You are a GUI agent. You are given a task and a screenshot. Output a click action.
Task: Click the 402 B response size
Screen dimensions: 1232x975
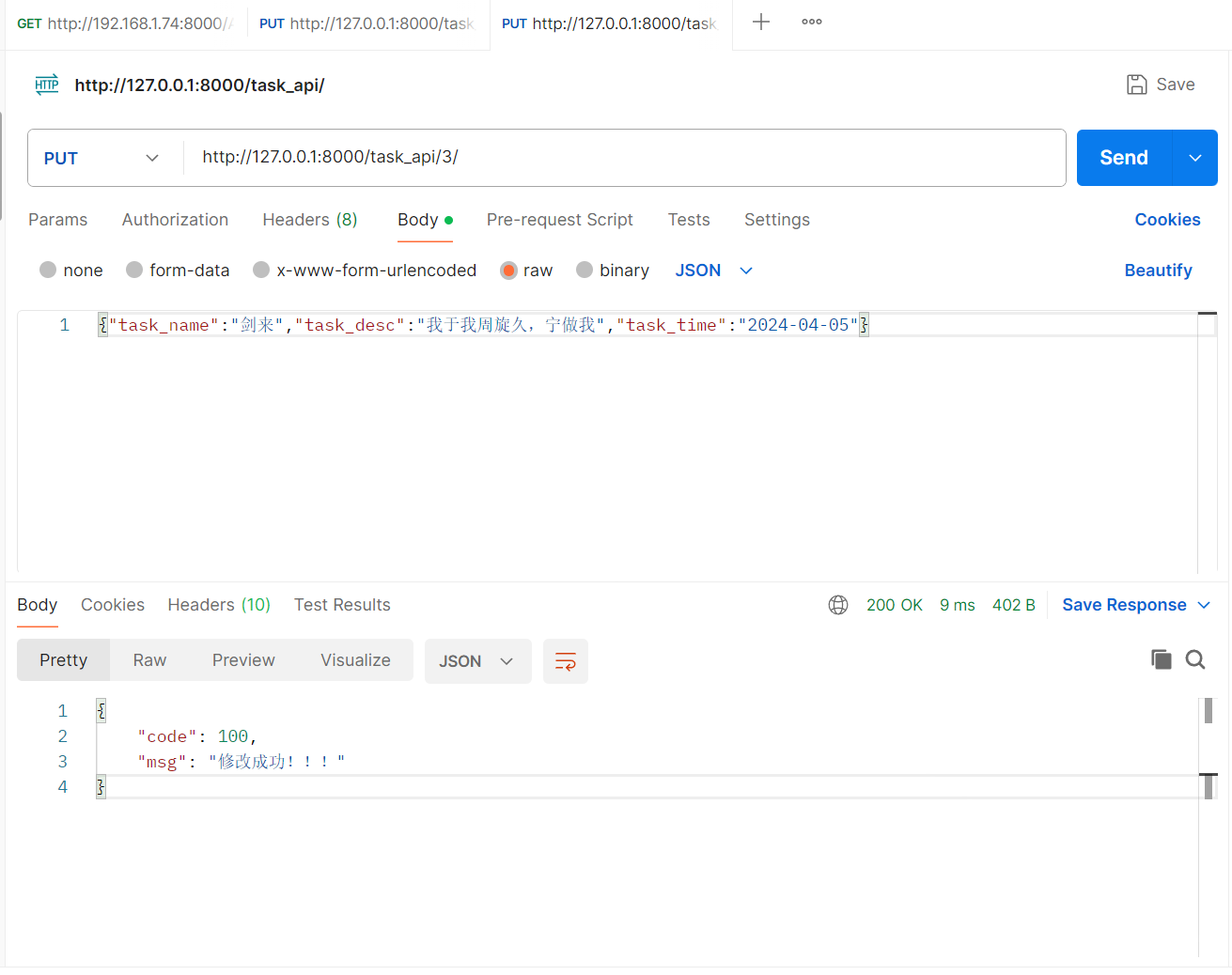(1014, 605)
